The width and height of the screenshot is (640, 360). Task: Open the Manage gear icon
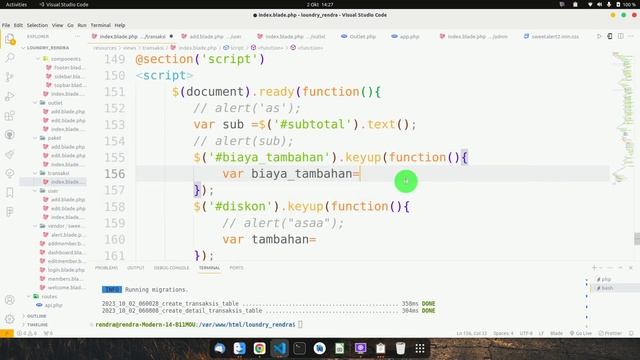tap(10, 319)
